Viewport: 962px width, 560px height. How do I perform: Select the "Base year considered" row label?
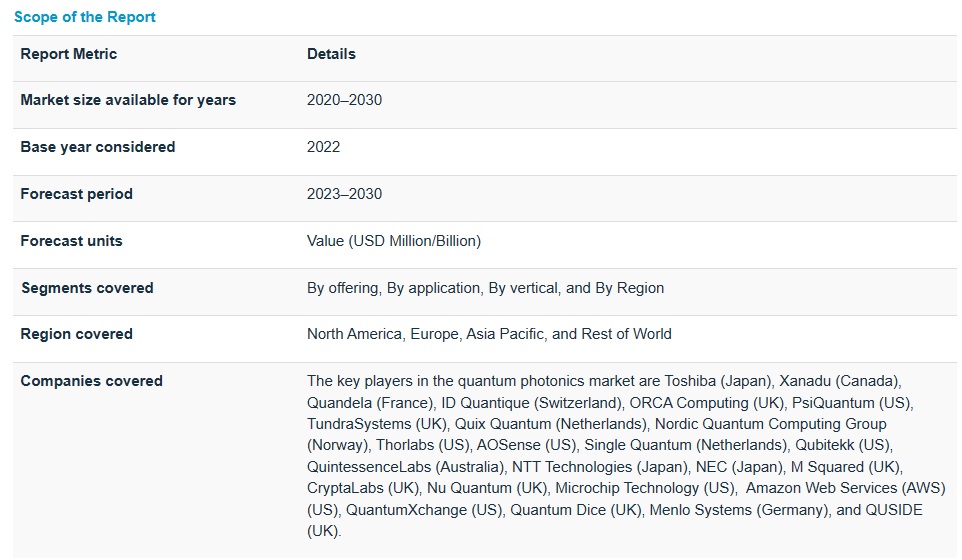pos(98,147)
